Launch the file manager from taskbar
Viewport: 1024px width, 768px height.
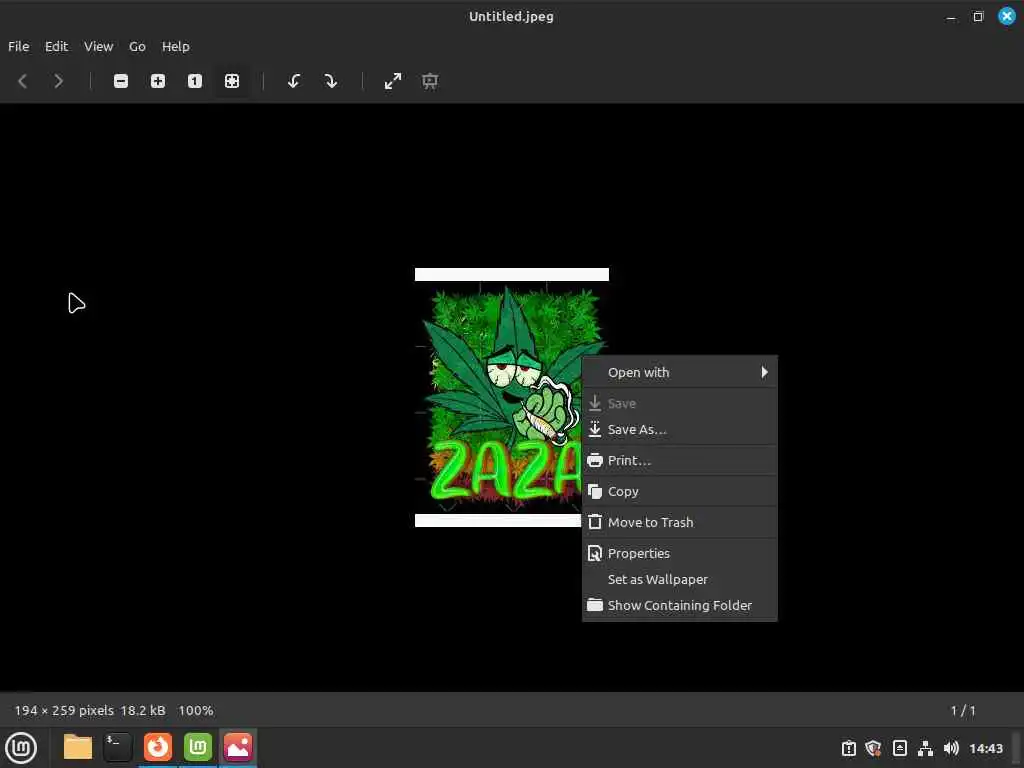(x=78, y=747)
